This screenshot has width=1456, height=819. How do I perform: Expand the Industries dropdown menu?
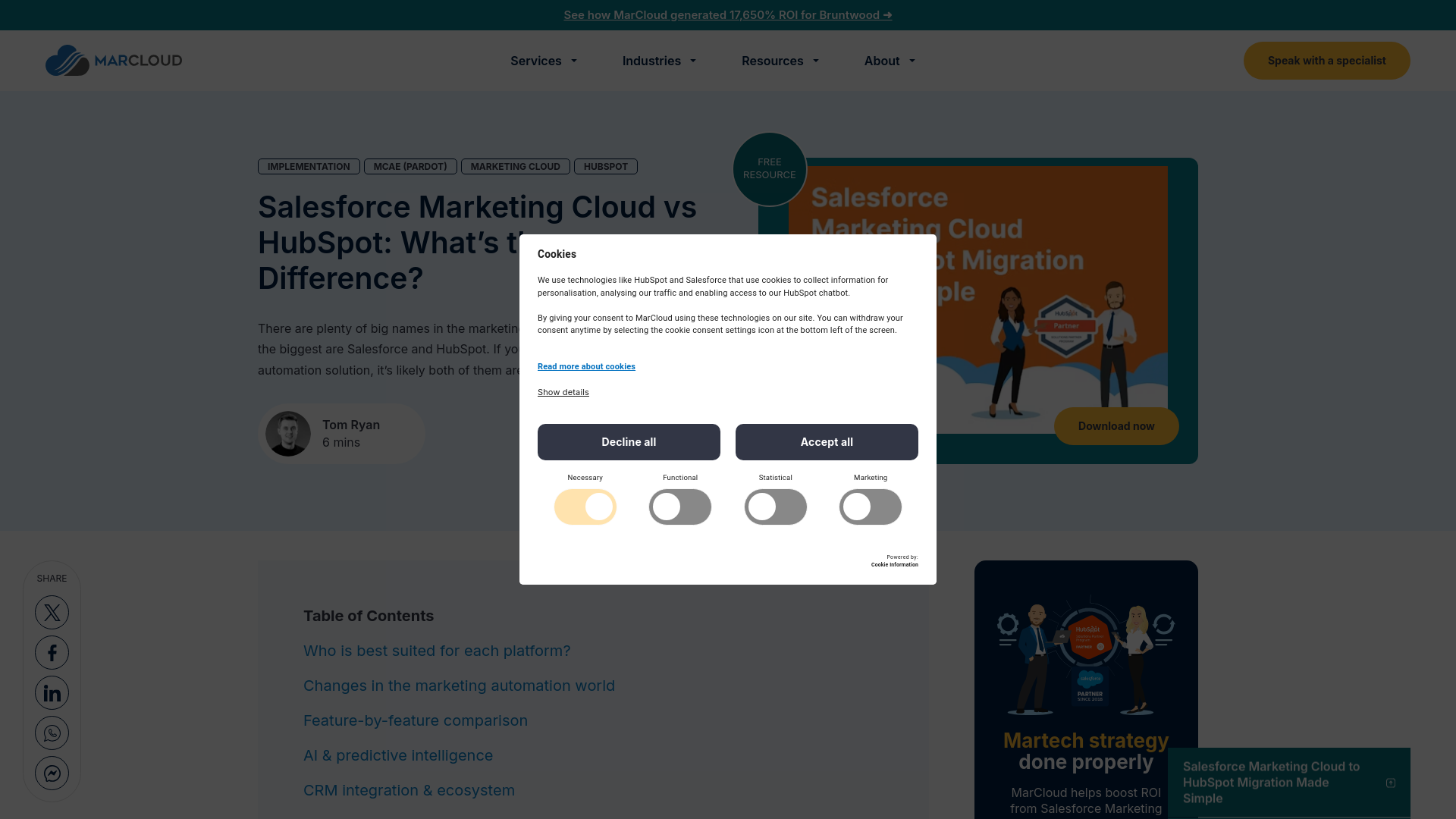[659, 61]
